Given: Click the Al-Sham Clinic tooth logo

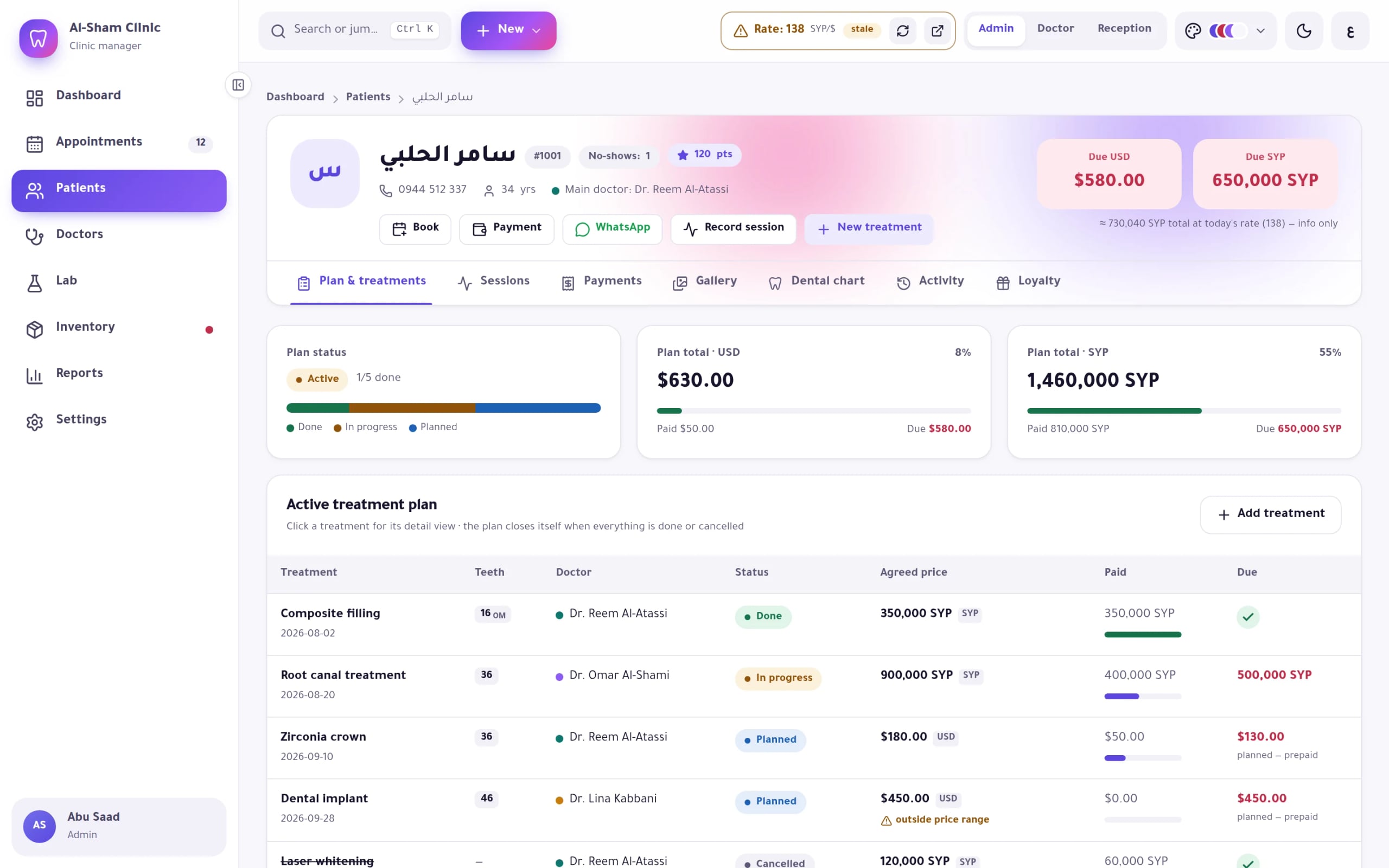Looking at the screenshot, I should tap(39, 39).
